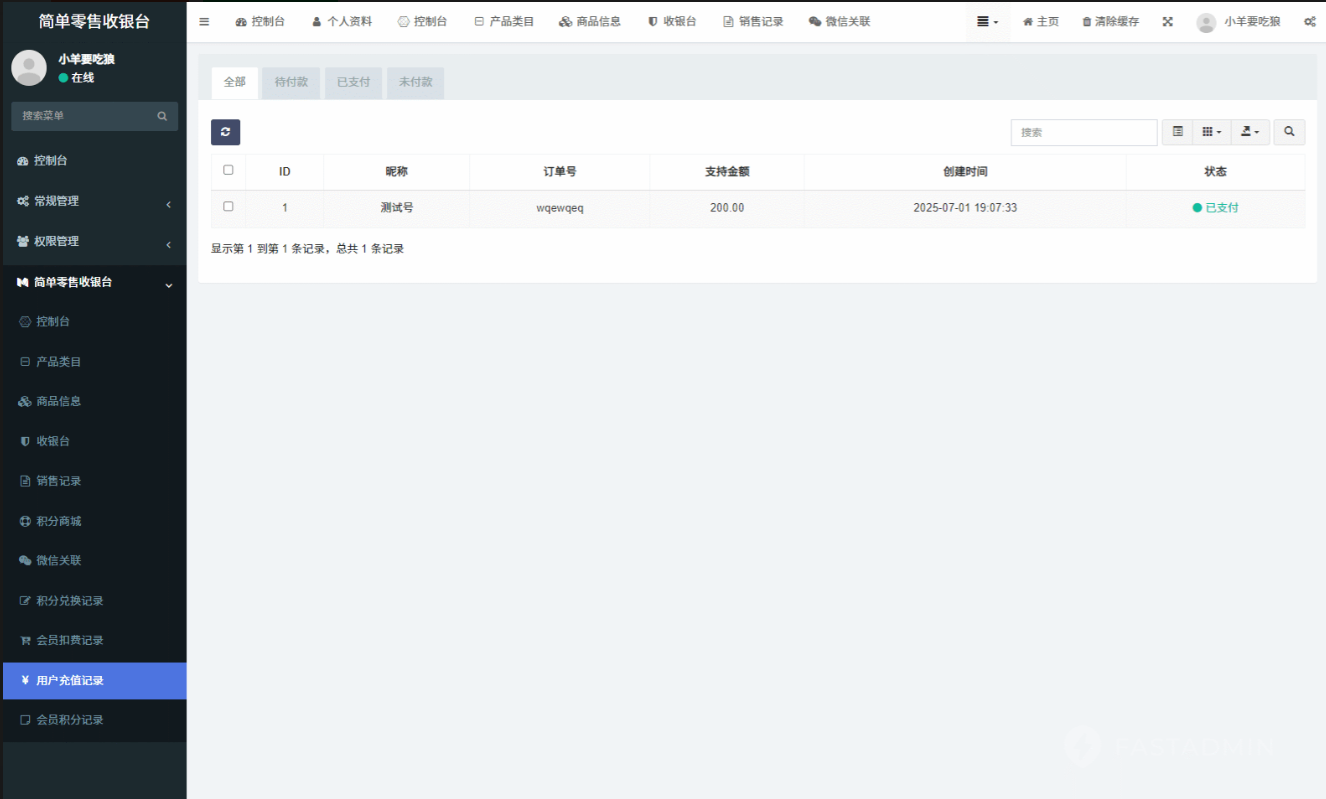This screenshot has height=799, width=1326.
Task: Click the table 搜索 input field
Action: pos(1083,132)
